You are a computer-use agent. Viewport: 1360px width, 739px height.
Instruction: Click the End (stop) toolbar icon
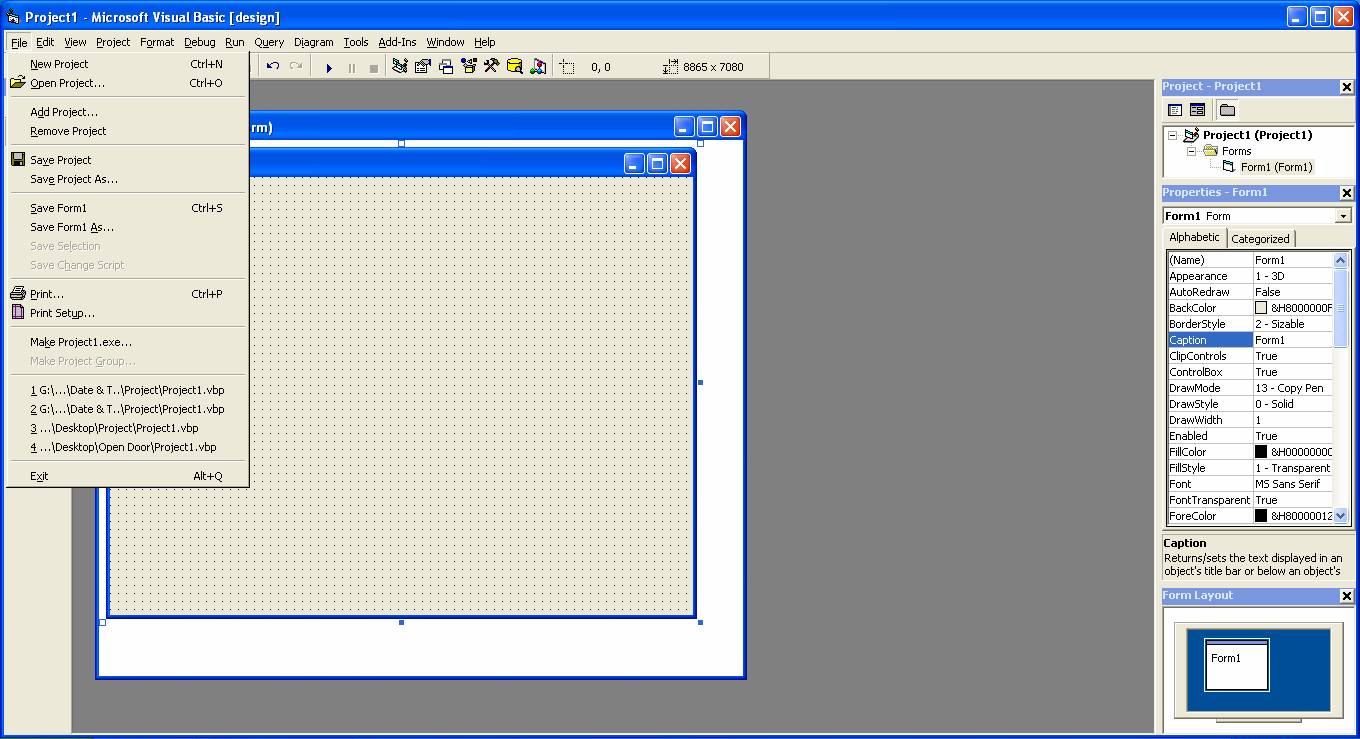click(x=374, y=67)
